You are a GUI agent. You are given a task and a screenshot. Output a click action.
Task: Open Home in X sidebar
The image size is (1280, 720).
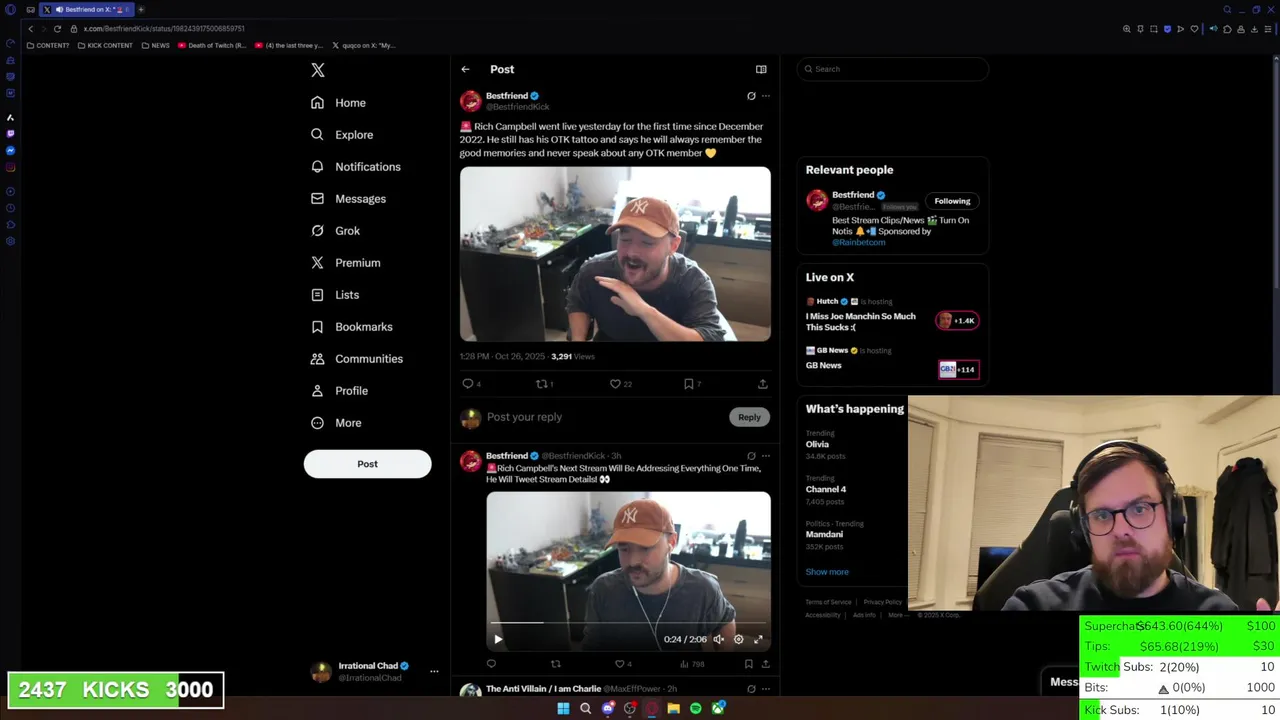[338, 103]
